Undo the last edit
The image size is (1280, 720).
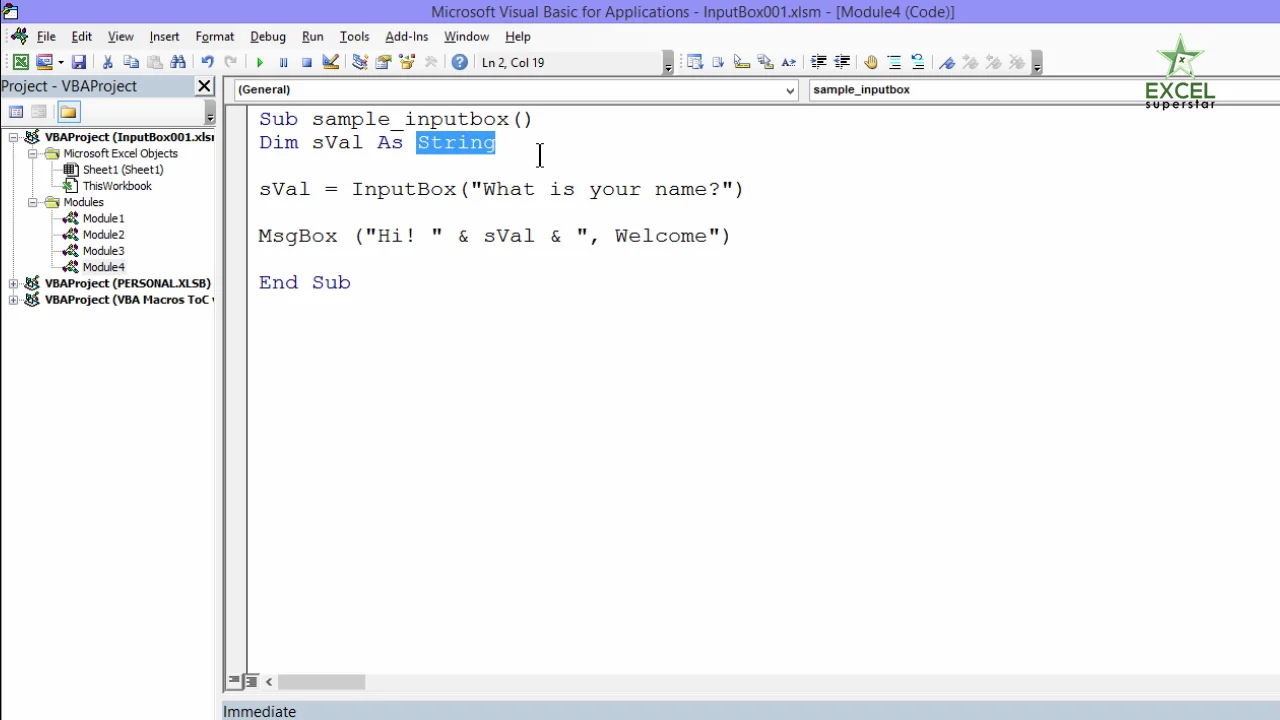(207, 62)
